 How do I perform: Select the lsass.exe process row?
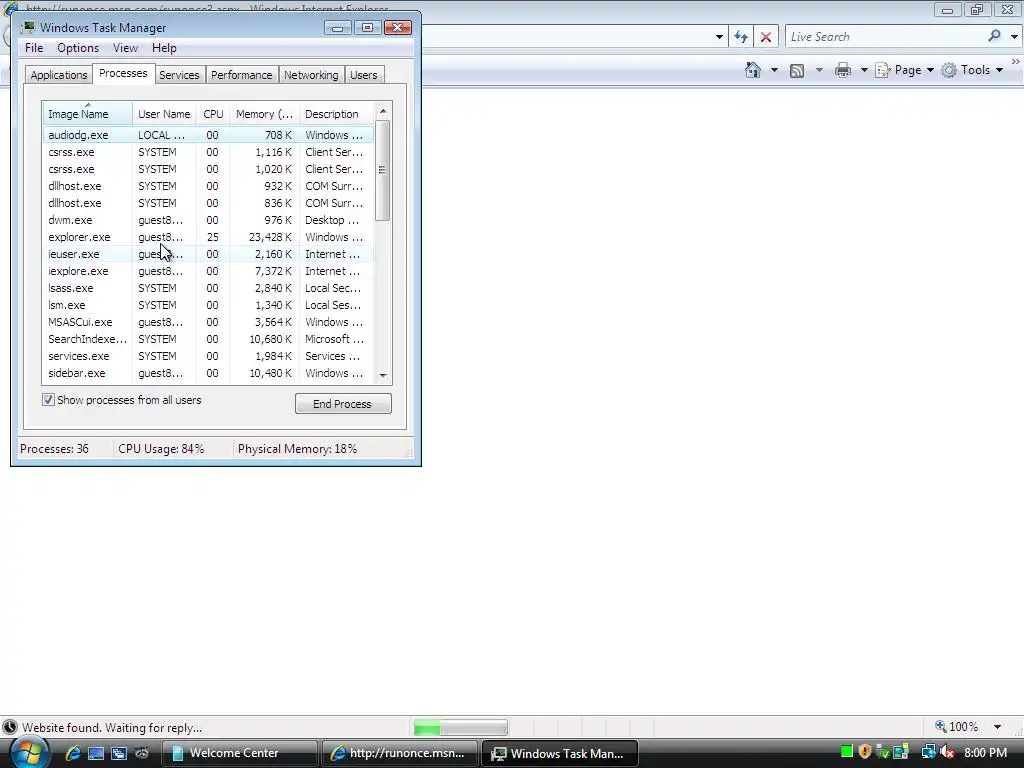208,288
